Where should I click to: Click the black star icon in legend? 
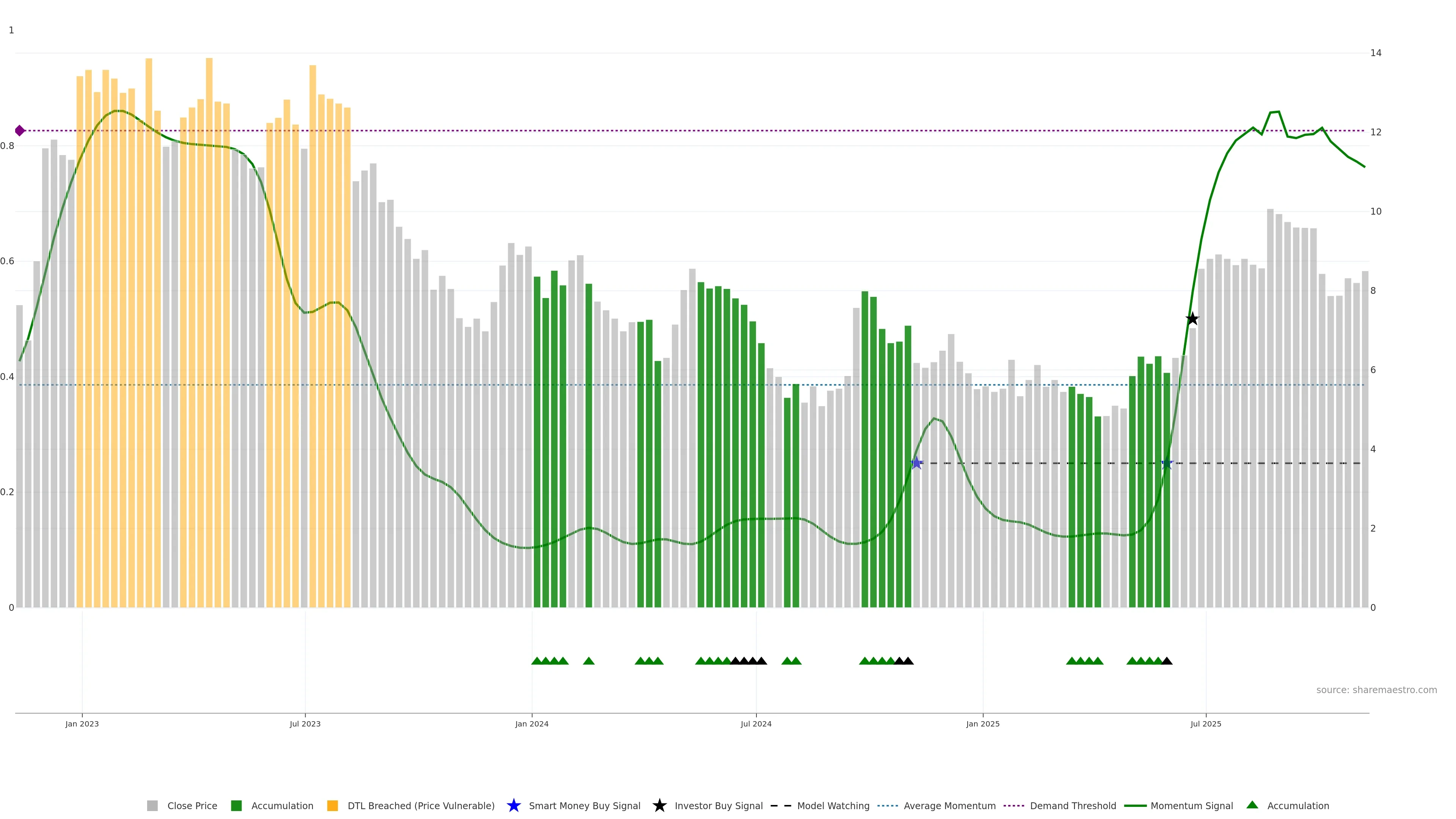pyautogui.click(x=659, y=805)
